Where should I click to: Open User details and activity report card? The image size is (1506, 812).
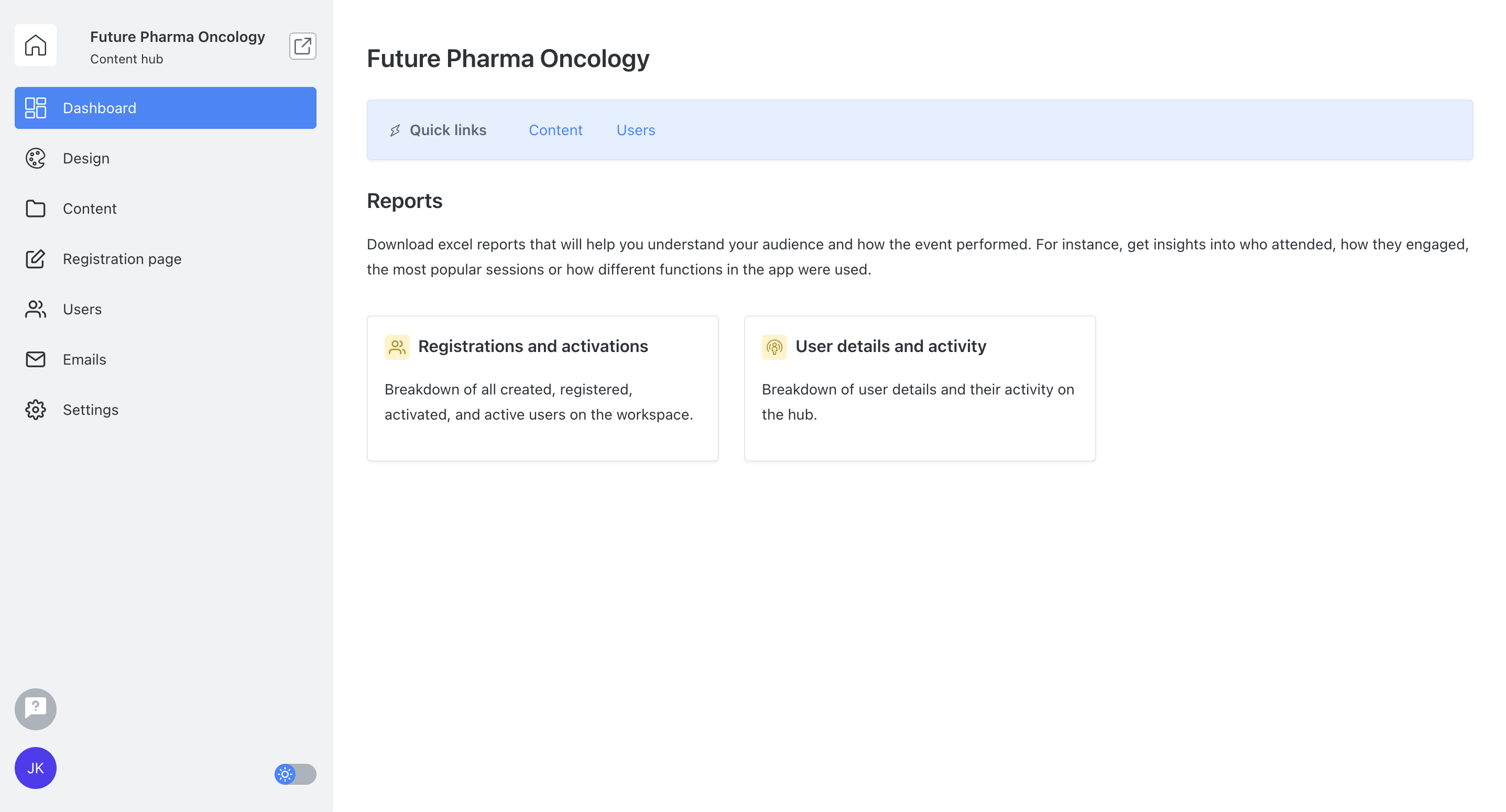click(x=920, y=389)
